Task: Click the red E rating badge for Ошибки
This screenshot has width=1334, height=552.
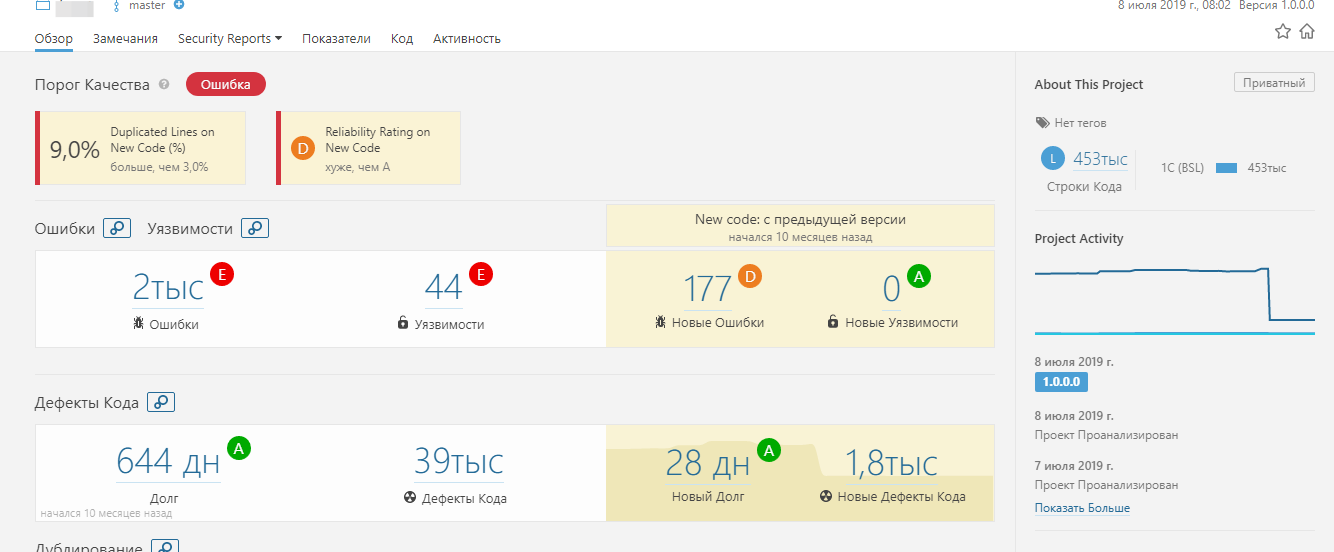Action: [x=222, y=273]
